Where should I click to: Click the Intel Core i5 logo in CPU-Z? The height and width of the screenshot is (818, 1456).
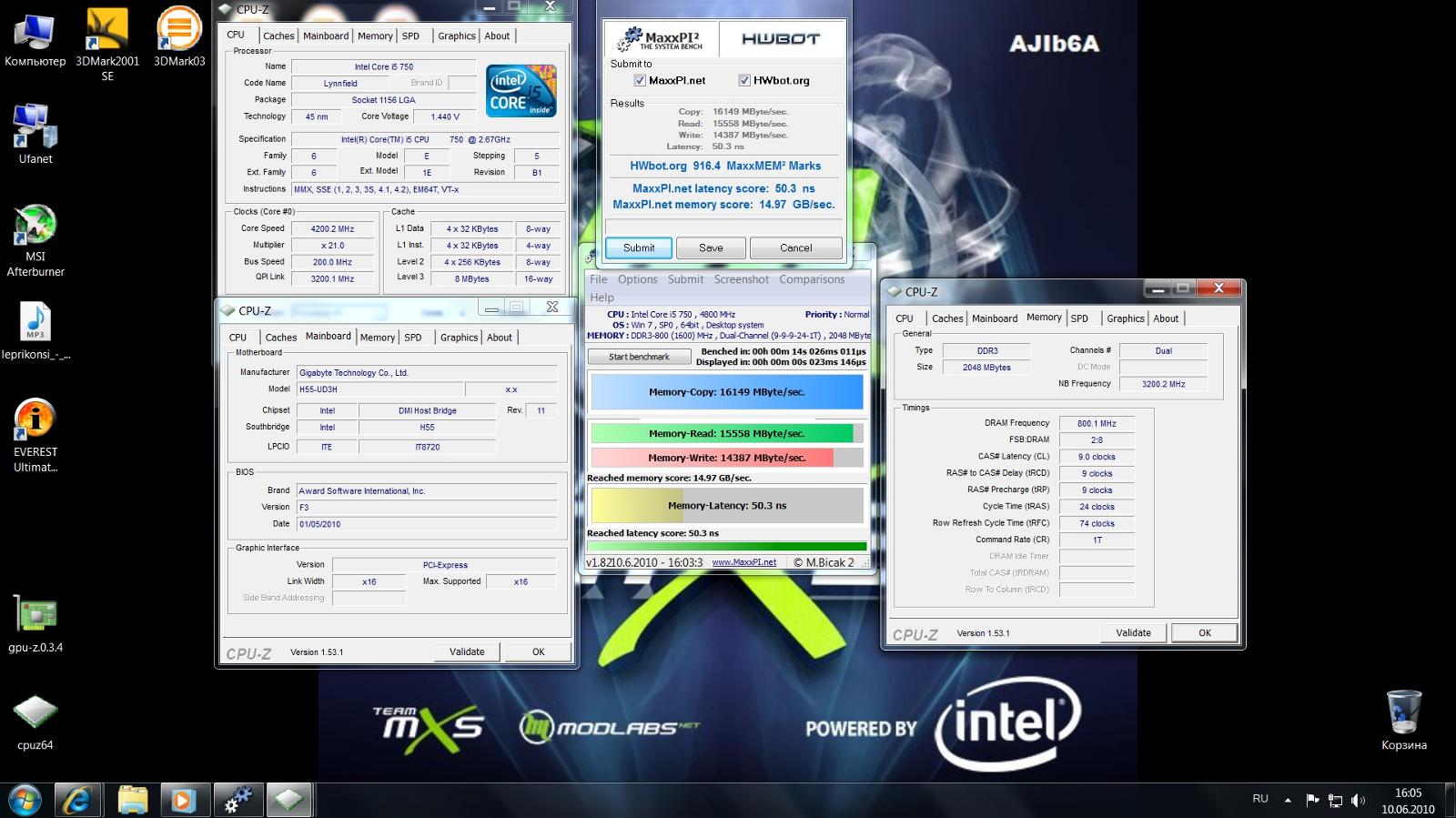coord(521,91)
